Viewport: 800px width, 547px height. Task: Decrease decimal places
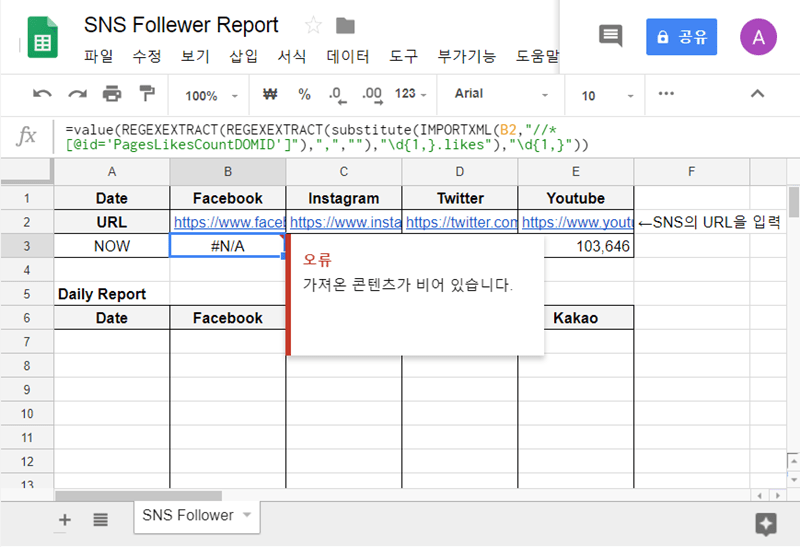pos(337,95)
